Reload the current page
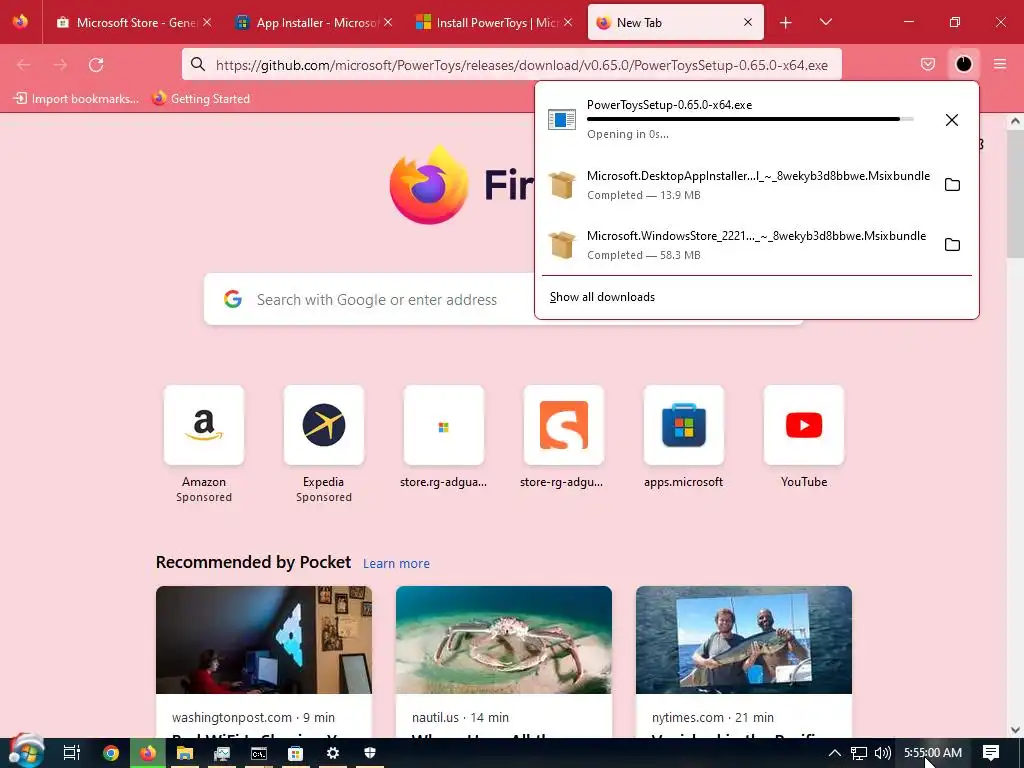 point(96,65)
